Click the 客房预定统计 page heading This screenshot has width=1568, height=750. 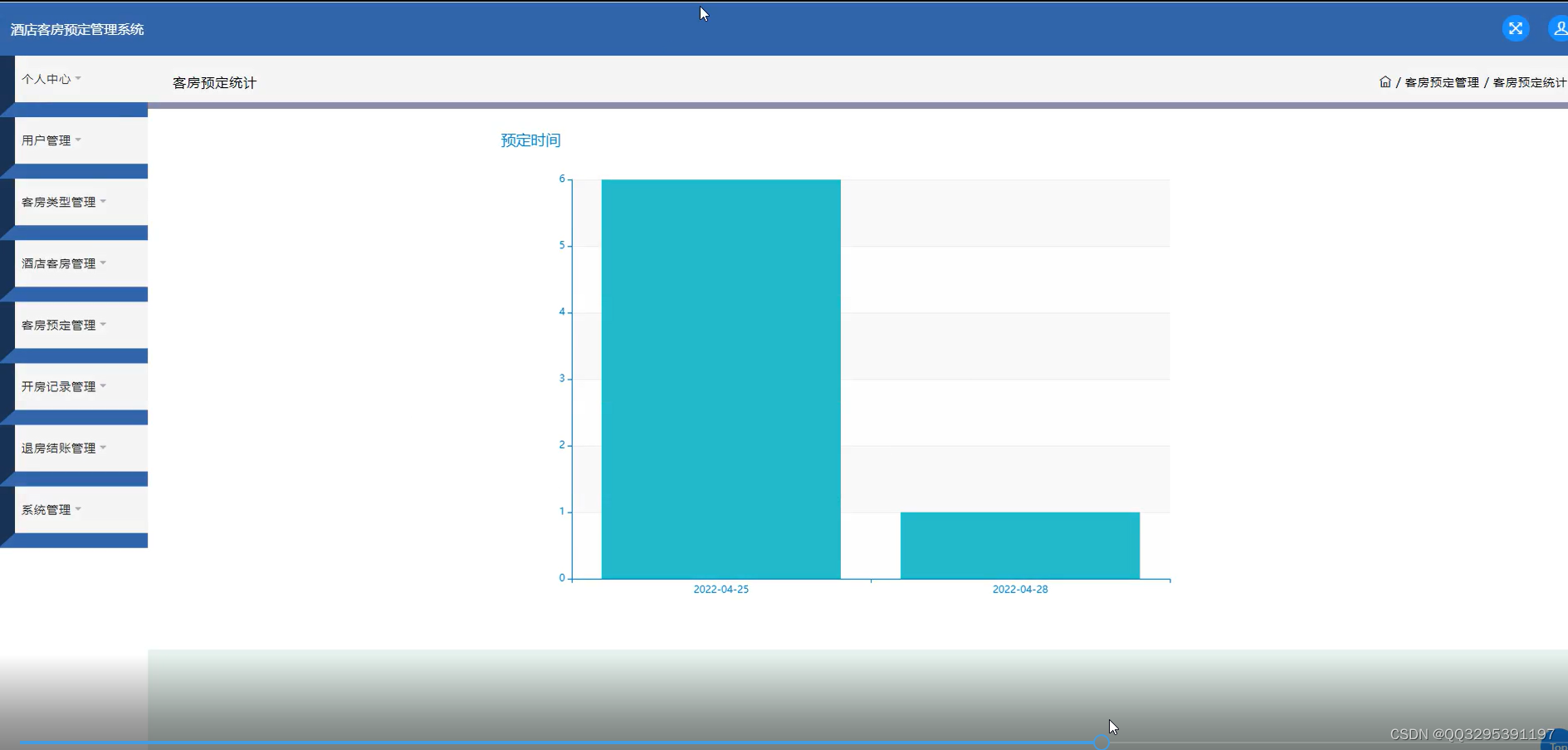coord(214,83)
